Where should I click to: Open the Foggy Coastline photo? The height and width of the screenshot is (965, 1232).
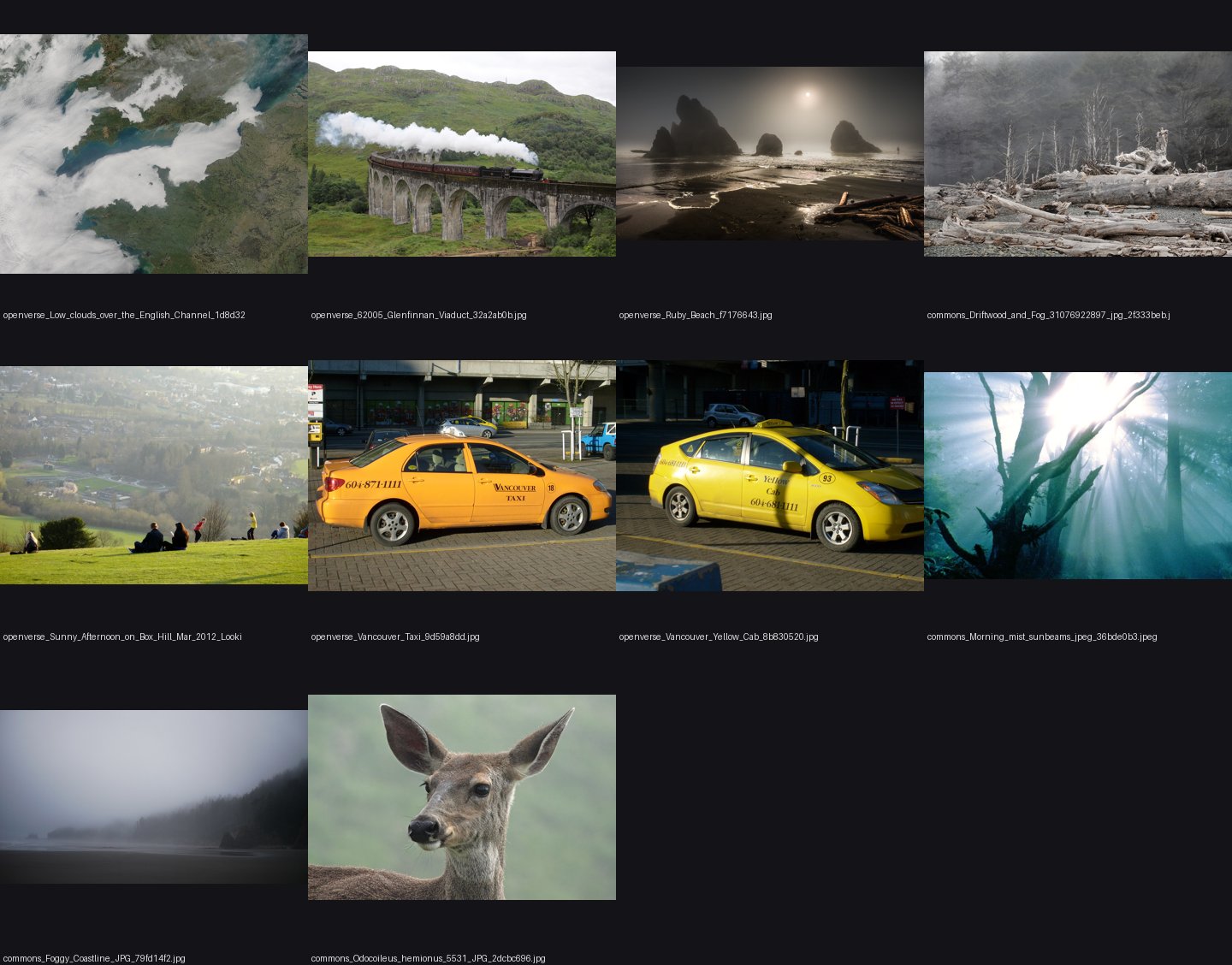(x=154, y=796)
